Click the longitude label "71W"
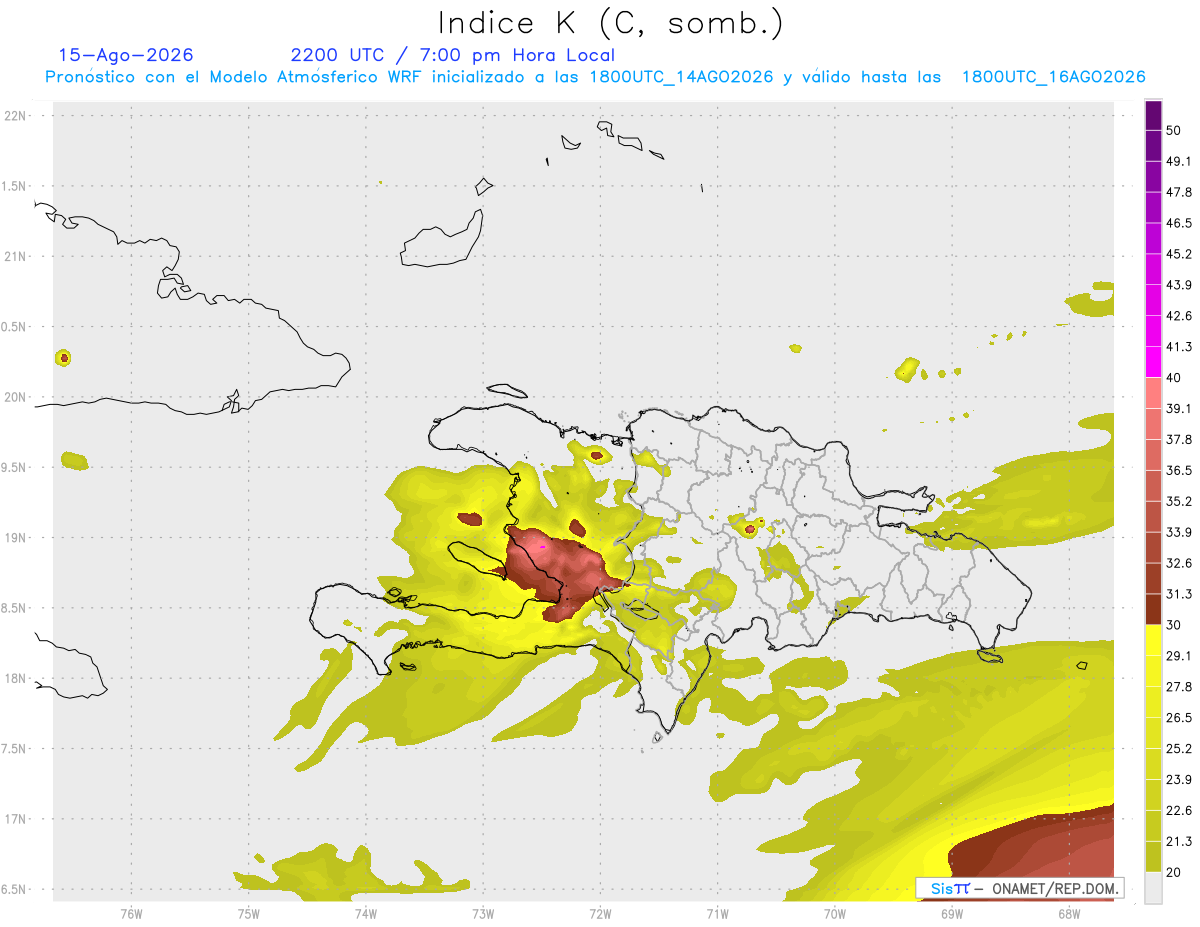Image resolution: width=1200 pixels, height=927 pixels. pyautogui.click(x=717, y=914)
